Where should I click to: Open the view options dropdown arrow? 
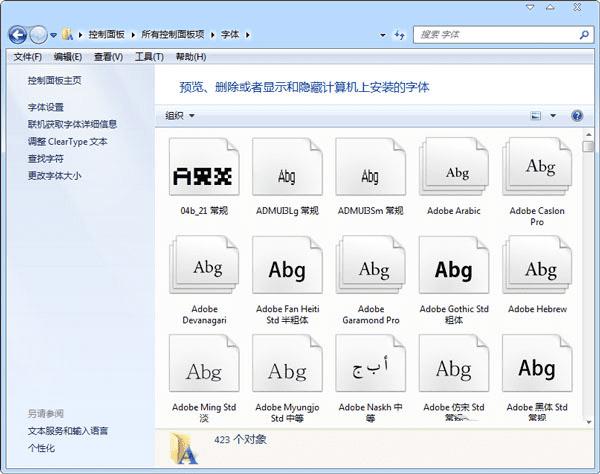coord(553,116)
